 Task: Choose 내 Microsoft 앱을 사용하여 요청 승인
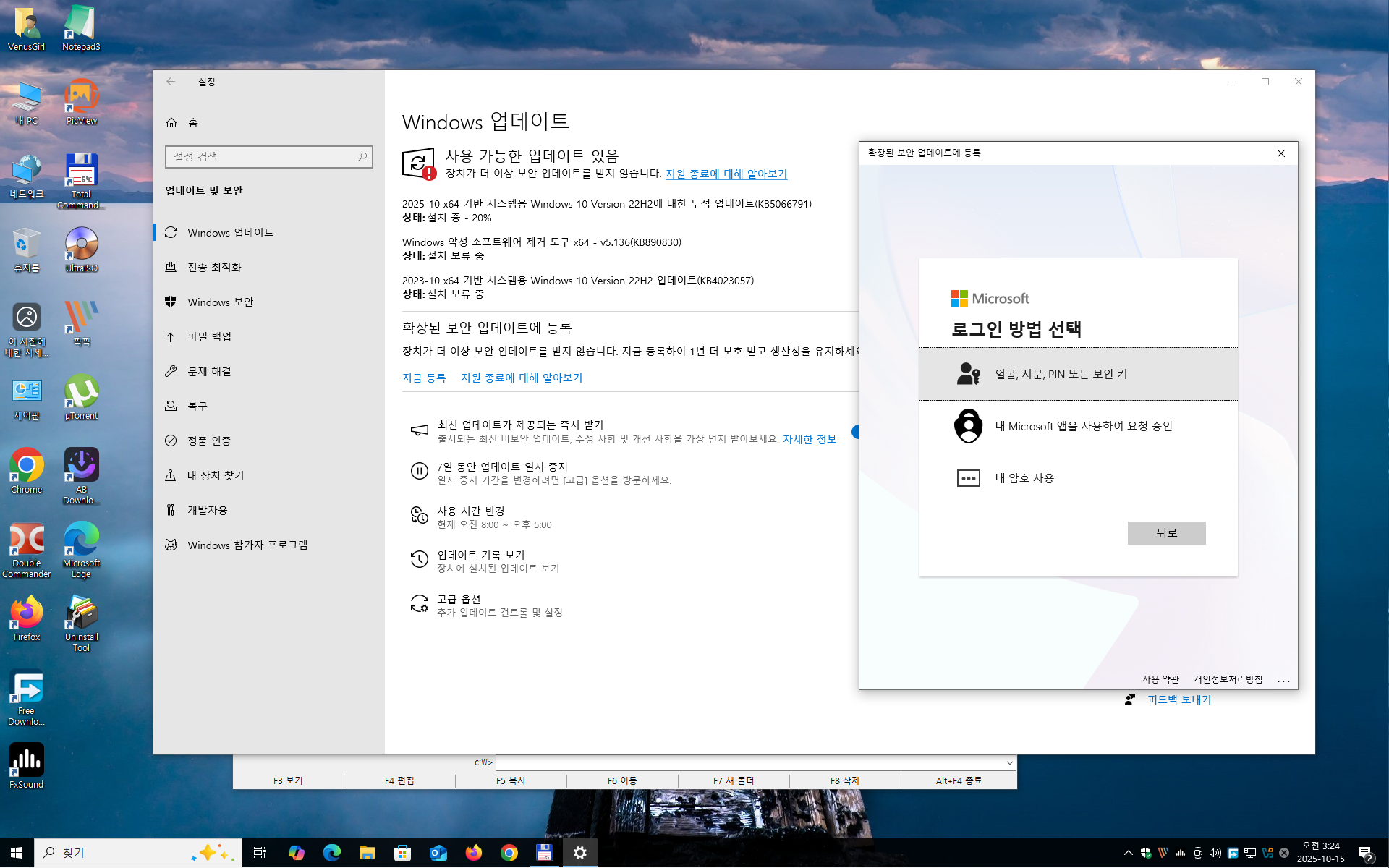pos(1078,426)
